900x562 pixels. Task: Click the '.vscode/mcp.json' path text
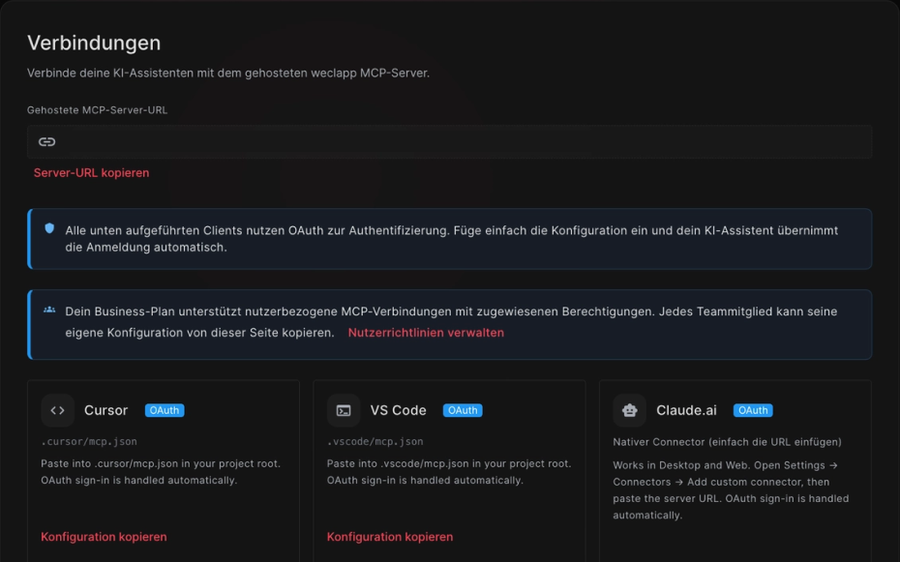375,441
